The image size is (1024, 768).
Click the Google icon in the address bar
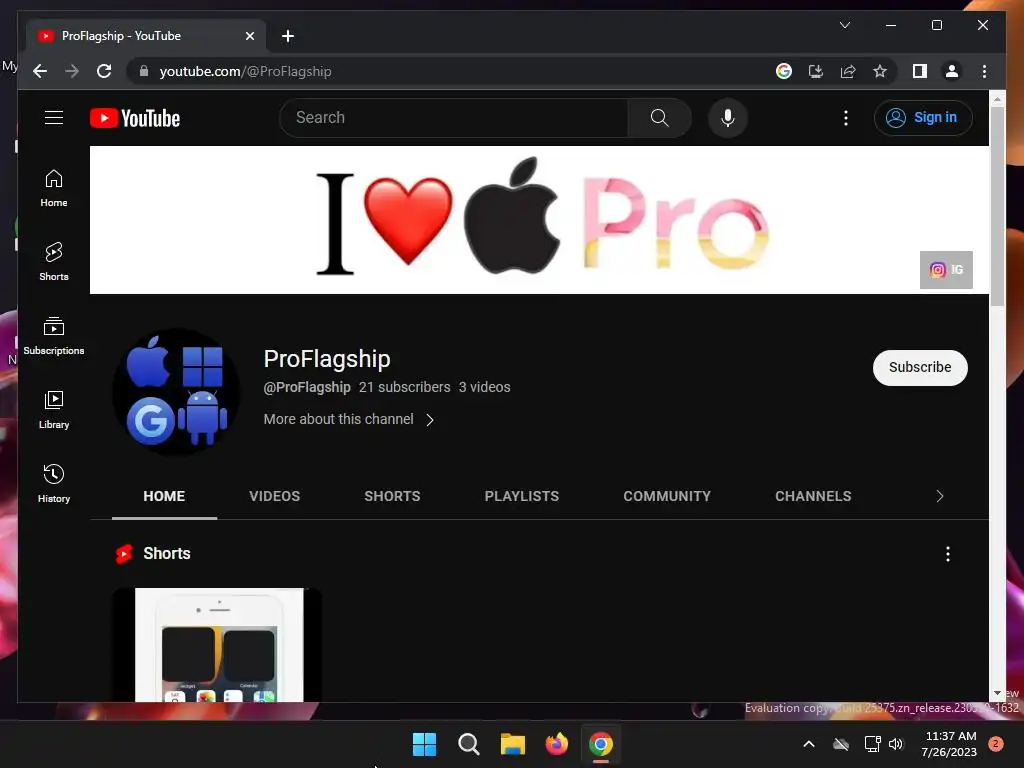point(784,71)
